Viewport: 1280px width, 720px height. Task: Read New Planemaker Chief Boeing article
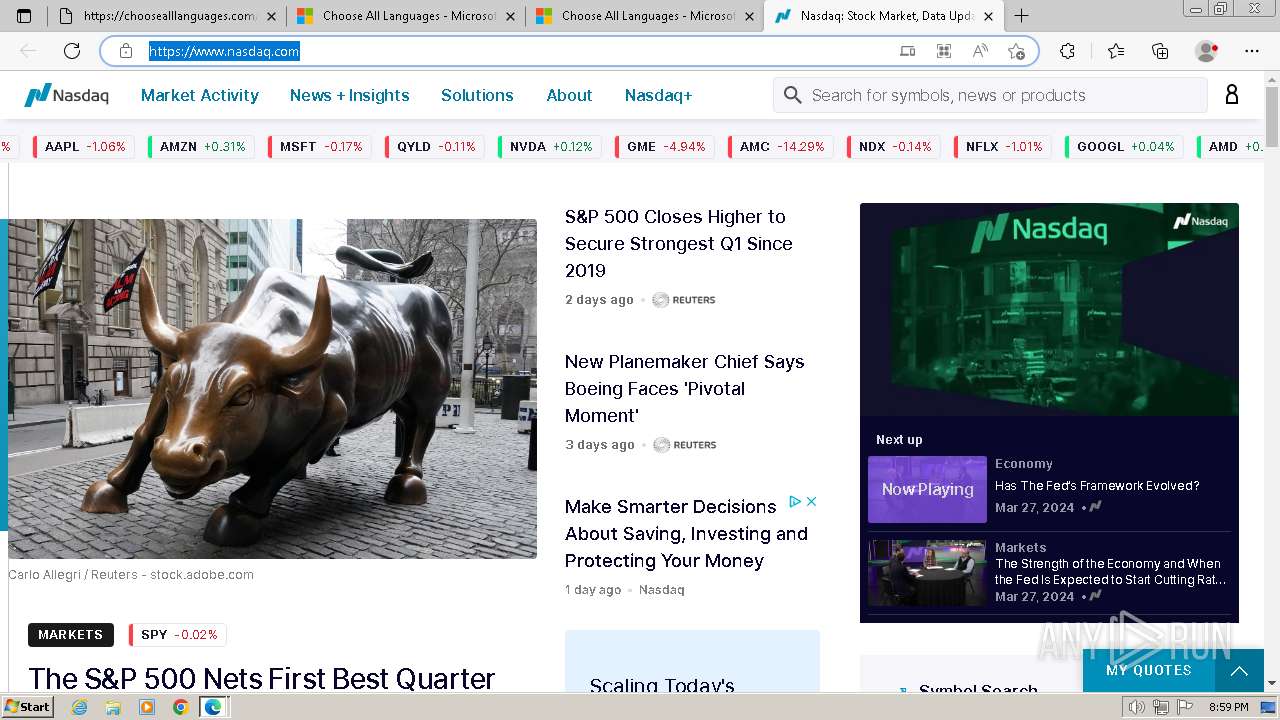click(x=685, y=388)
